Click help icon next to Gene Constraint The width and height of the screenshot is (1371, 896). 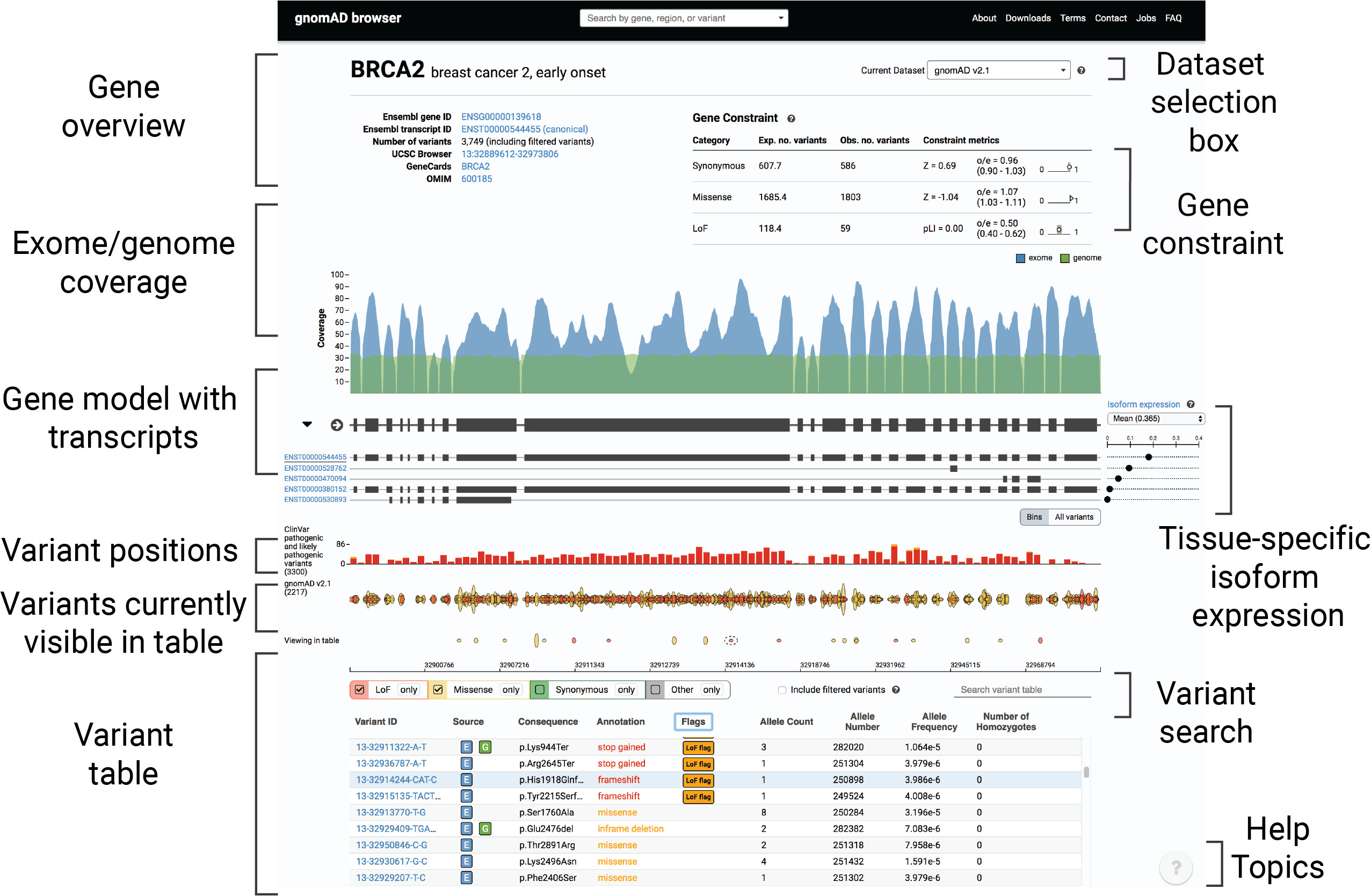pyautogui.click(x=791, y=119)
